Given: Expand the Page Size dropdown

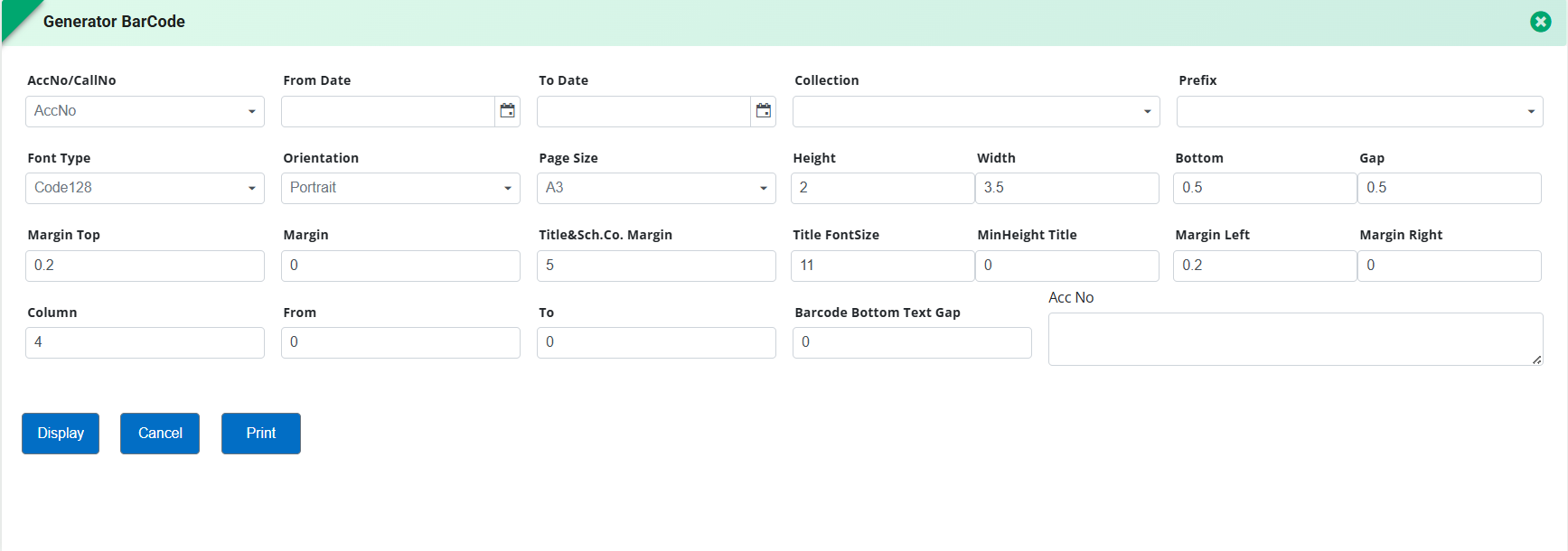Looking at the screenshot, I should point(656,188).
